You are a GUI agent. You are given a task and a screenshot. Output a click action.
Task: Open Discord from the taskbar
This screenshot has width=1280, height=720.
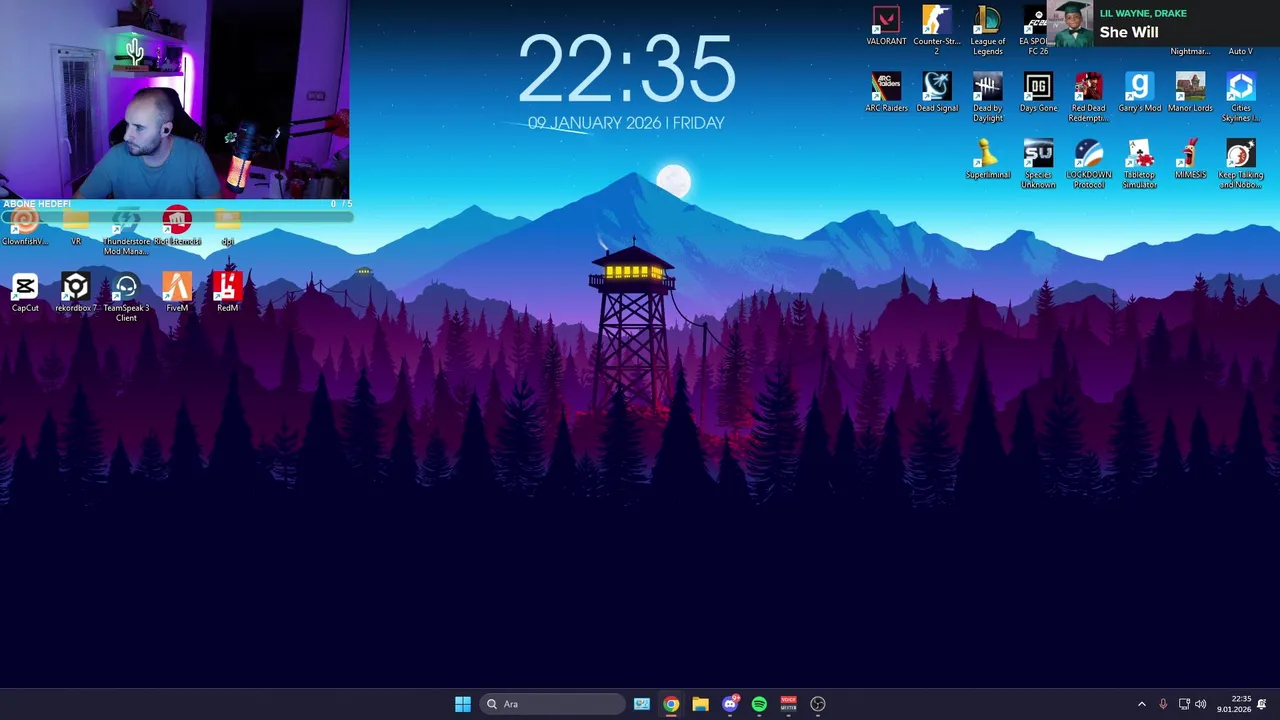click(730, 704)
